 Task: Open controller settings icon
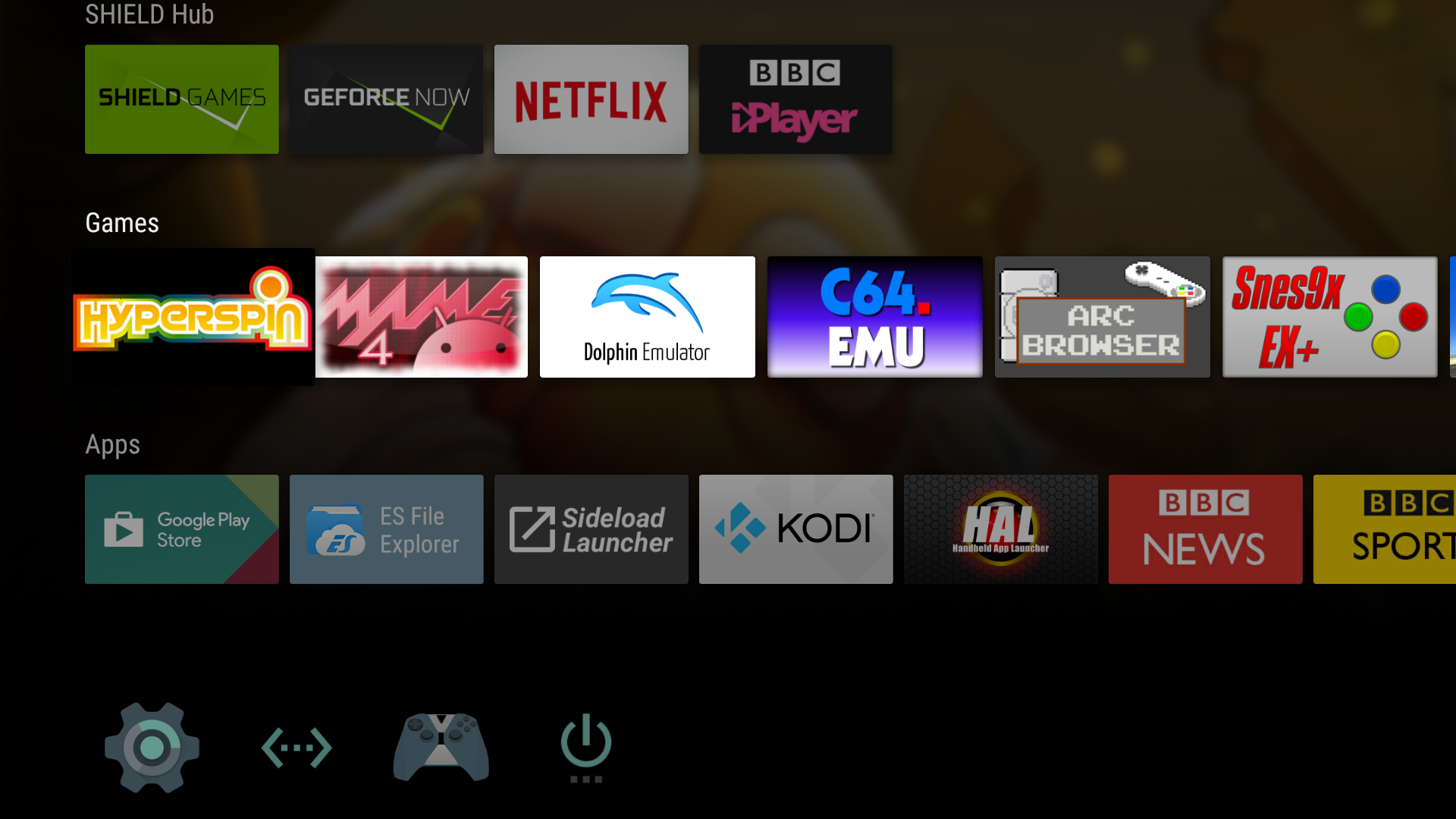(x=440, y=744)
